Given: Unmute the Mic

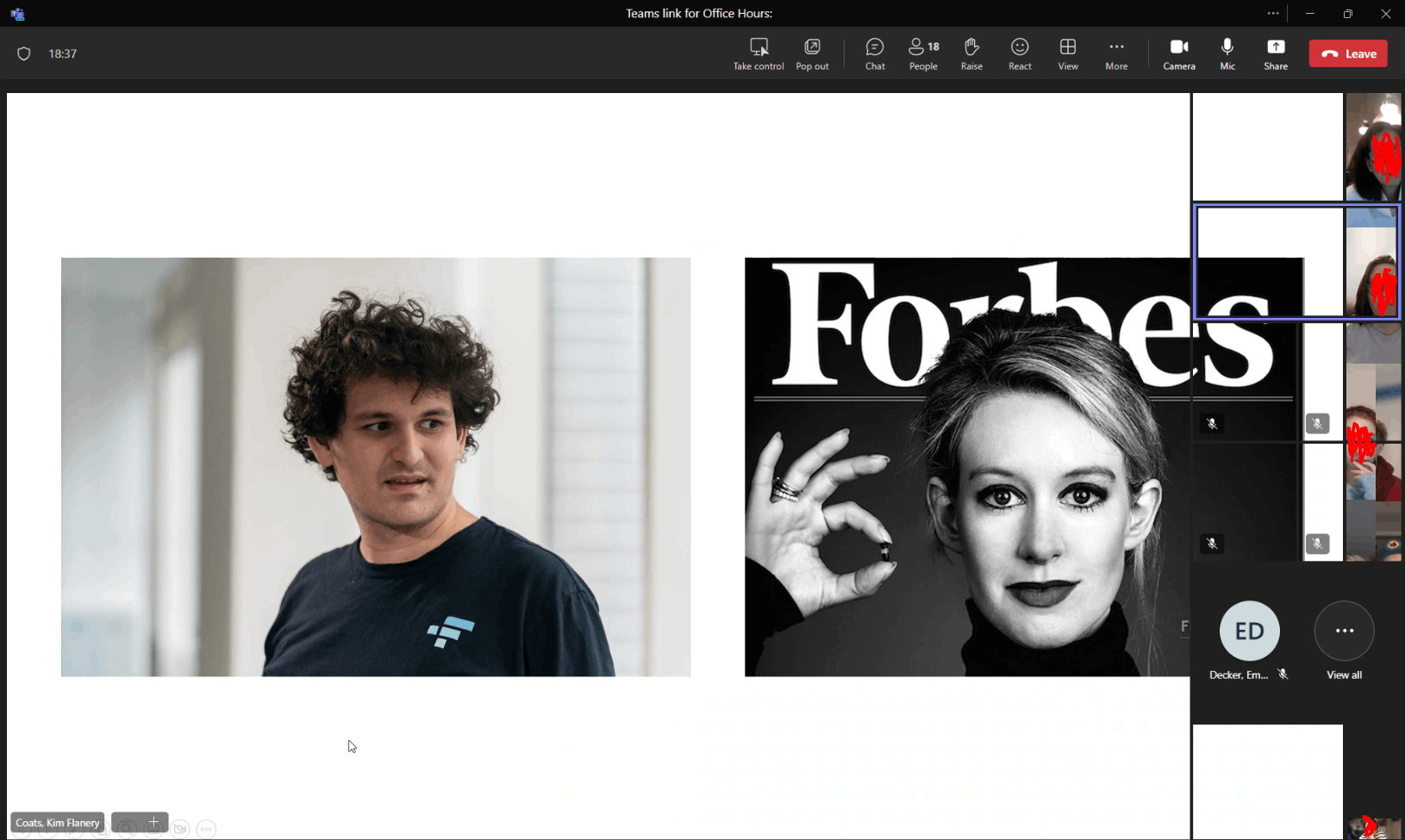Looking at the screenshot, I should (x=1227, y=53).
